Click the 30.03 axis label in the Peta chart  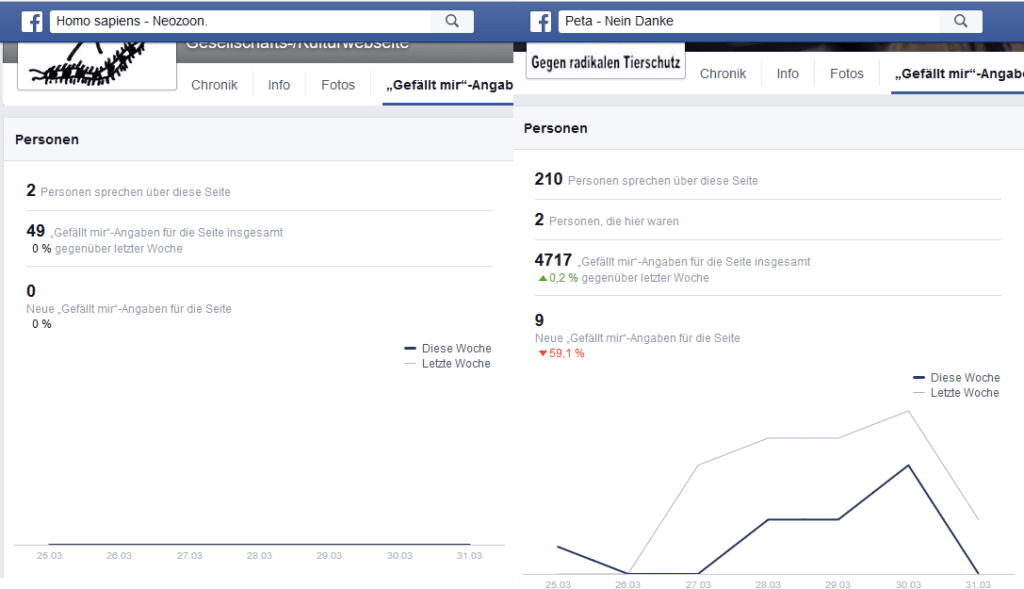point(908,584)
